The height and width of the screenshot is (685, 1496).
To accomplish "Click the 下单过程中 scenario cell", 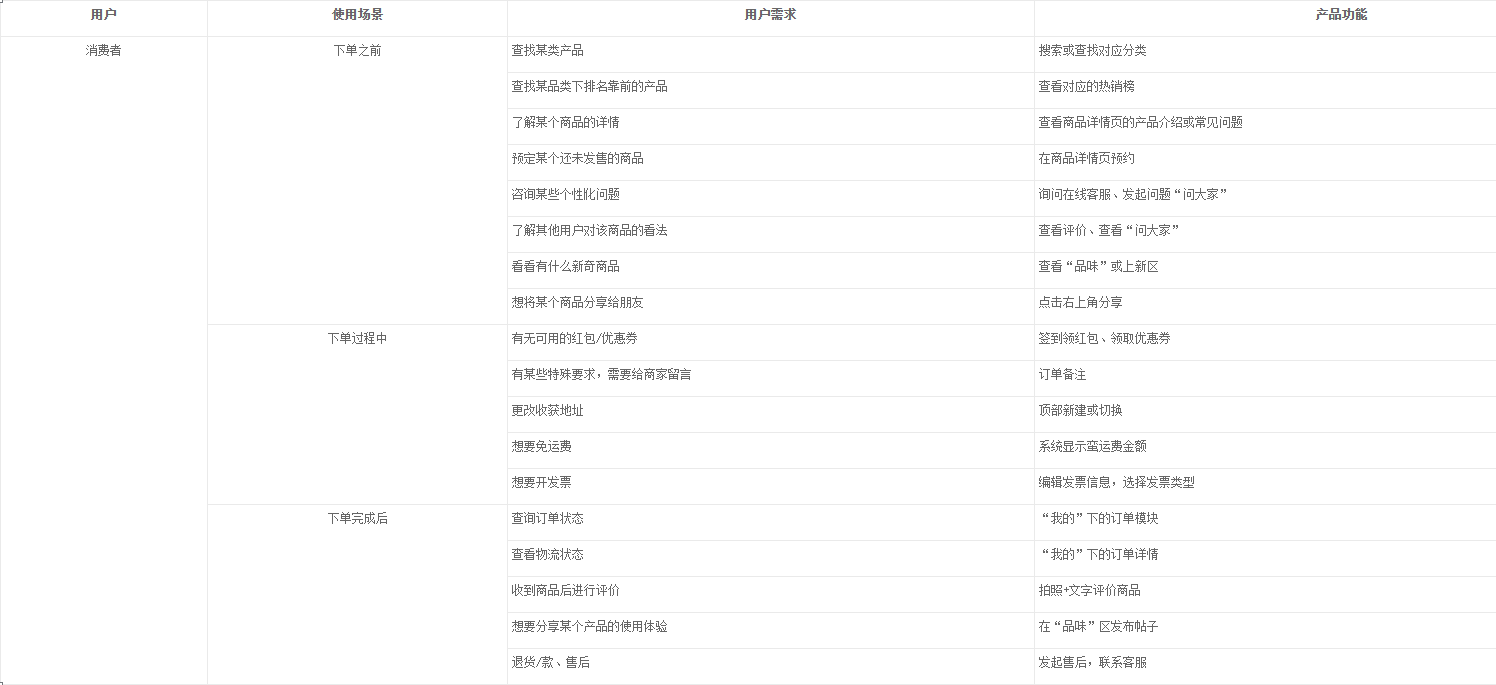I will tap(356, 338).
